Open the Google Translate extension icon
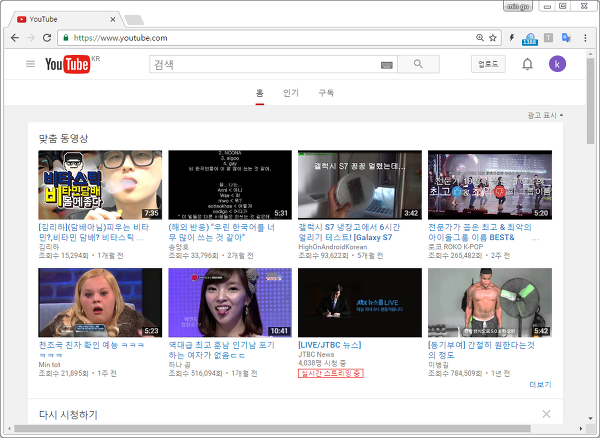The width and height of the screenshot is (600, 438). coord(566,37)
